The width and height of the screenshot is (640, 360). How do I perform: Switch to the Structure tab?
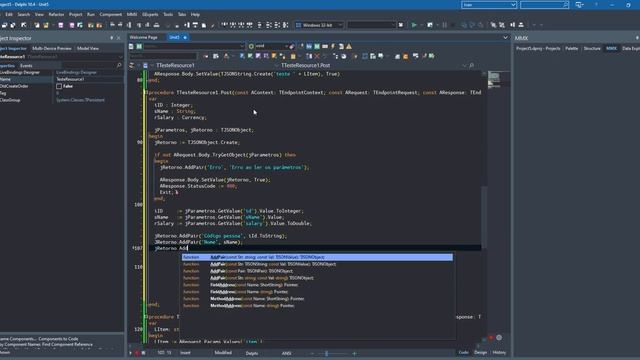pos(592,48)
